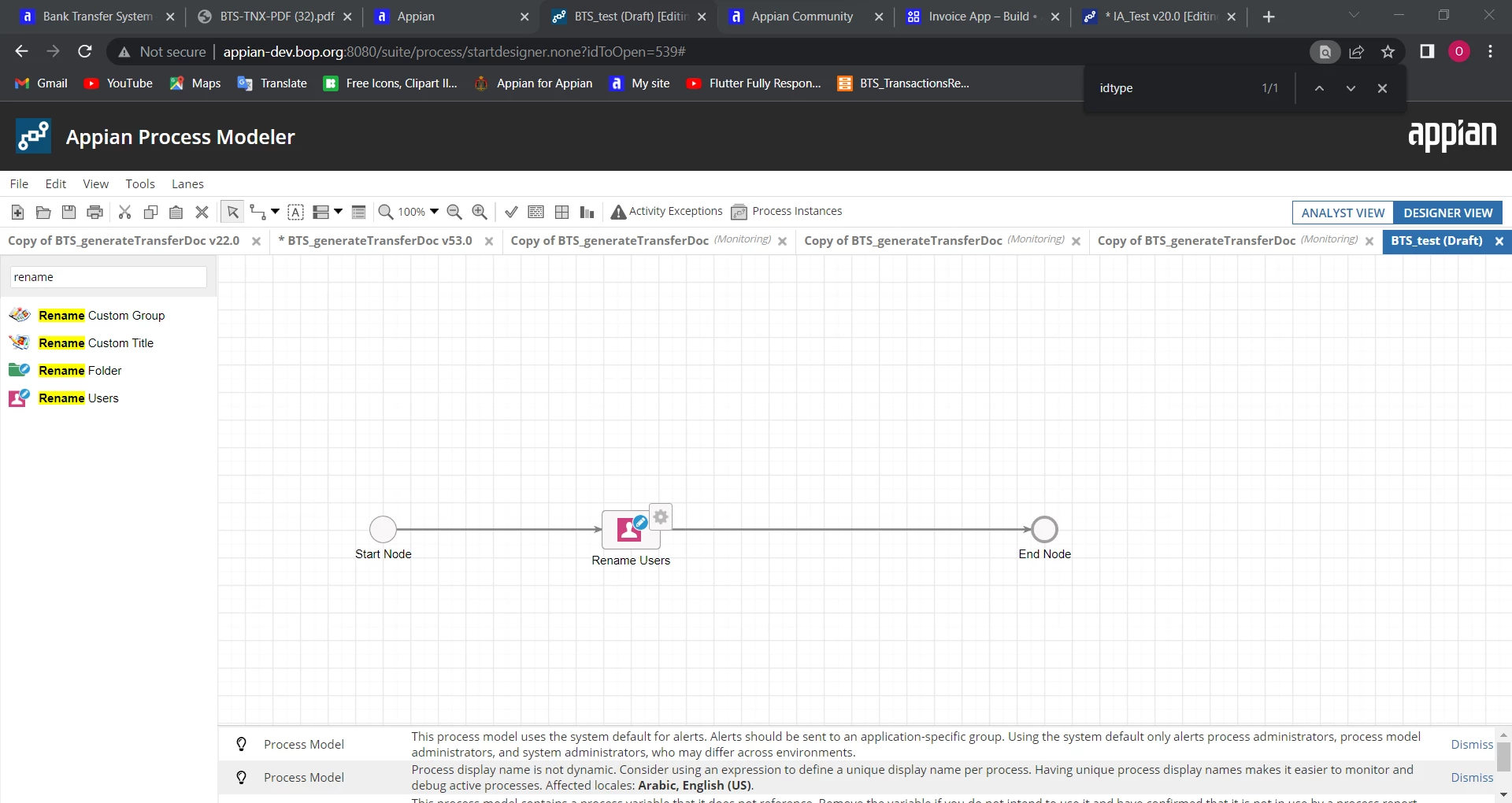Viewport: 1512px width, 803px height.
Task: Copy the selected node
Action: (150, 212)
